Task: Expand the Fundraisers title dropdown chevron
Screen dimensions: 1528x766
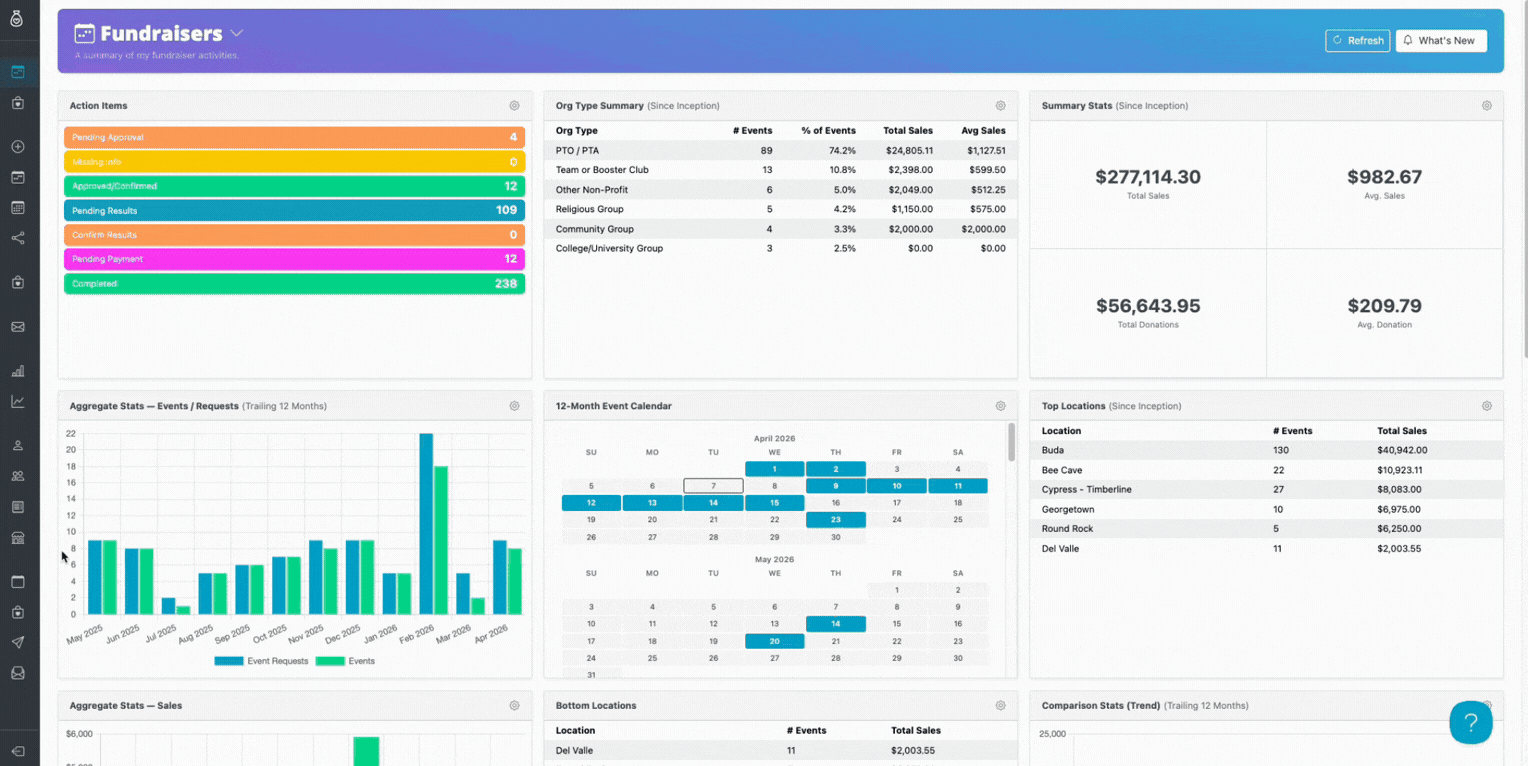Action: coord(237,33)
